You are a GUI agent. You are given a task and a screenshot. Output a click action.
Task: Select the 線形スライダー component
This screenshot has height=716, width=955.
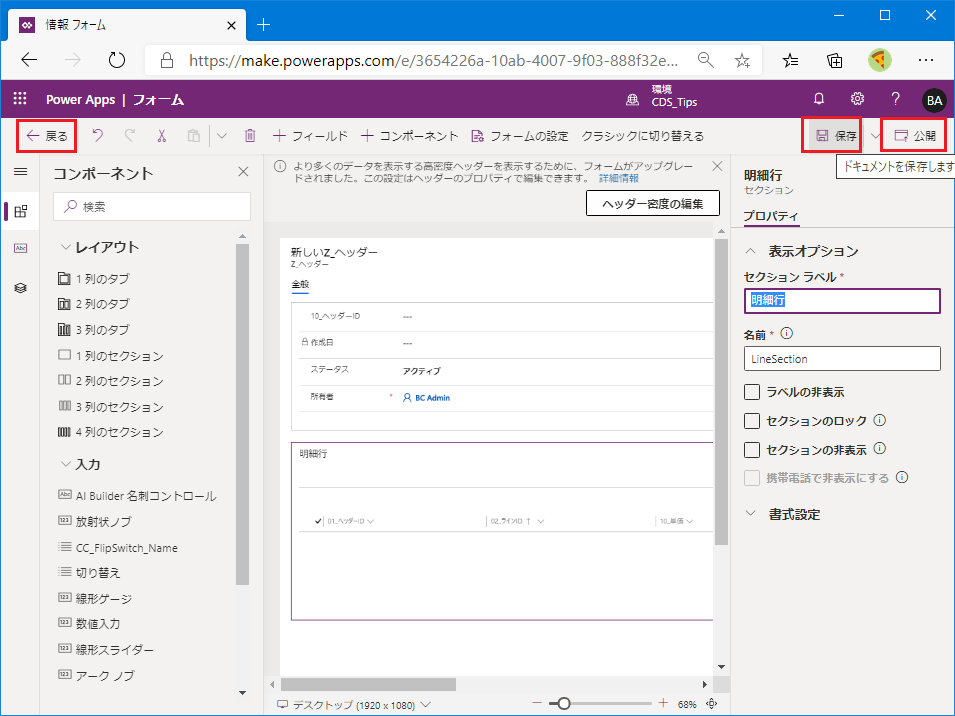tap(106, 649)
